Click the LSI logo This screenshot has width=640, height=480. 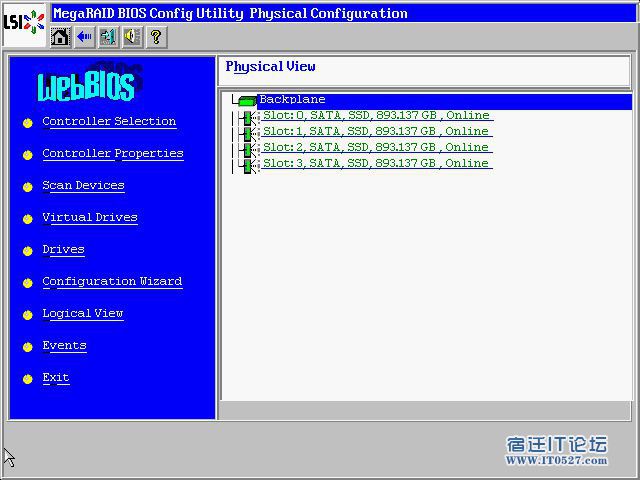coord(24,22)
